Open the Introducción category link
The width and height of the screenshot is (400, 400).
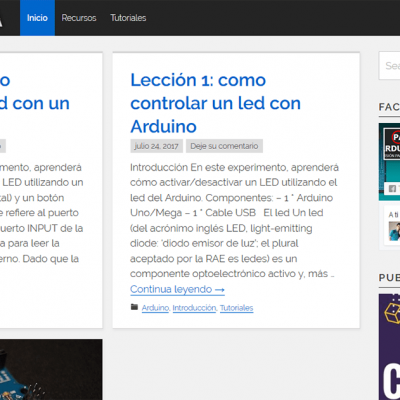point(194,308)
